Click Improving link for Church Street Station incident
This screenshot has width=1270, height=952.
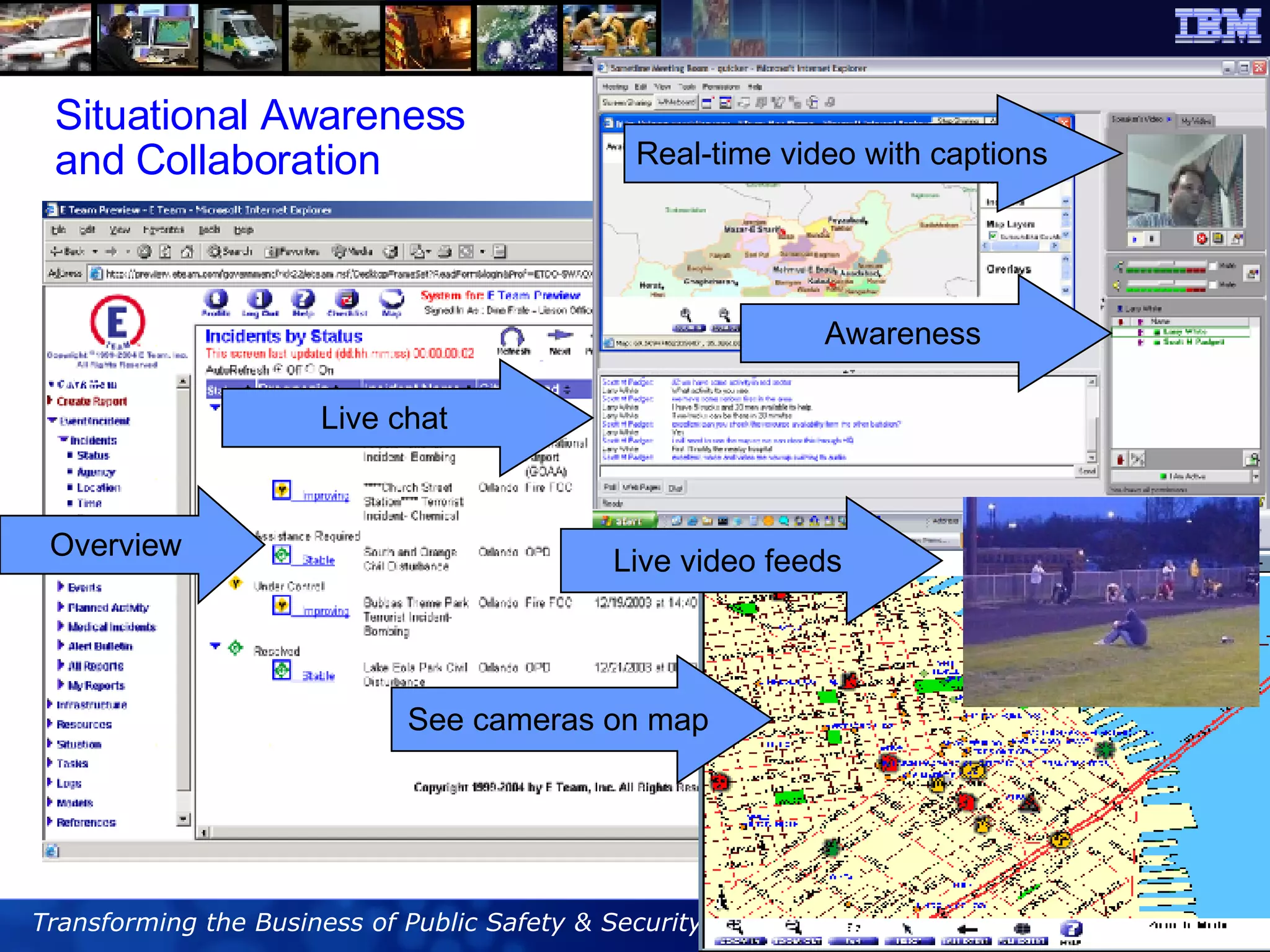point(326,496)
